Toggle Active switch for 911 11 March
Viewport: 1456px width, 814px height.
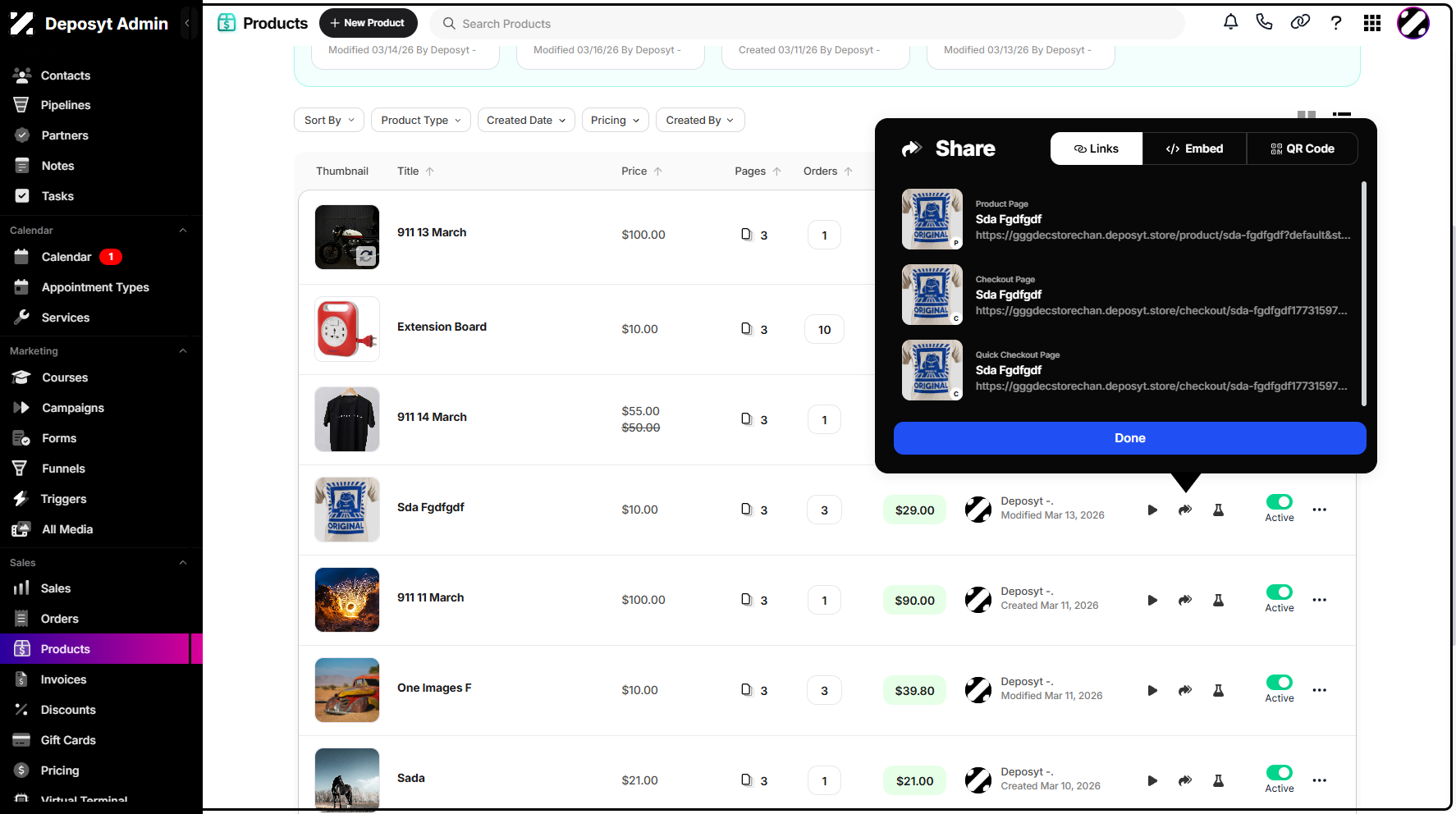(x=1280, y=592)
